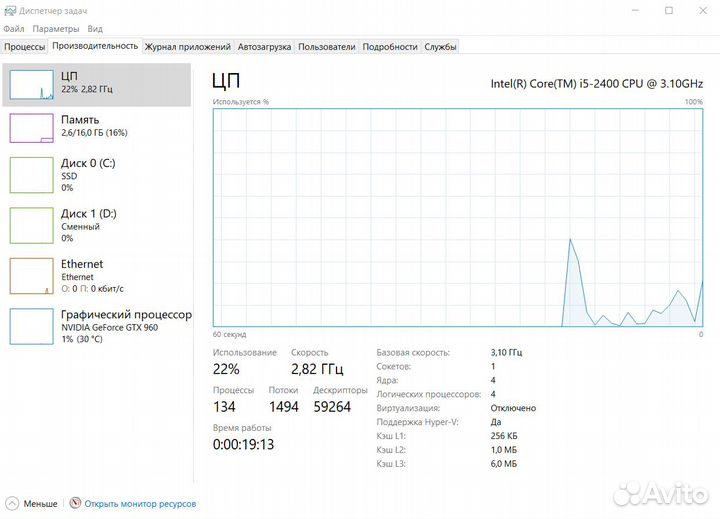Select the Диск 1 (D:) graph thumbnail

tap(32, 226)
